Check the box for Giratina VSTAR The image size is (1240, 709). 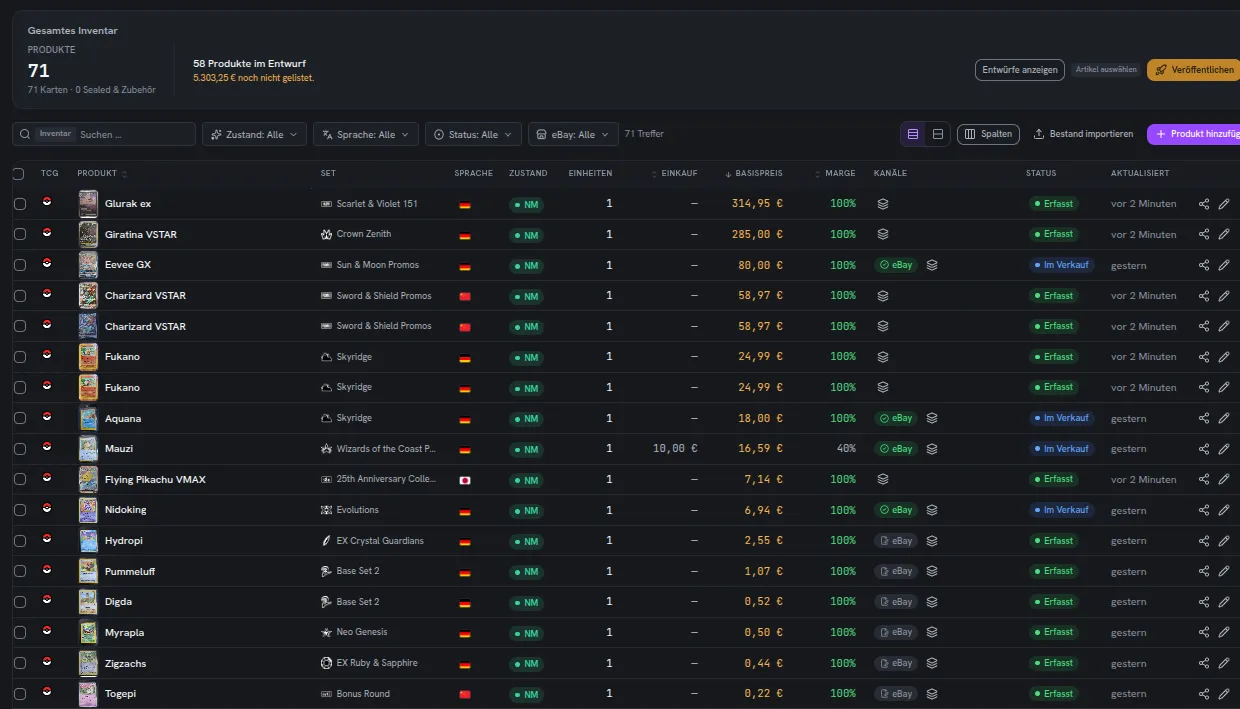tap(20, 234)
